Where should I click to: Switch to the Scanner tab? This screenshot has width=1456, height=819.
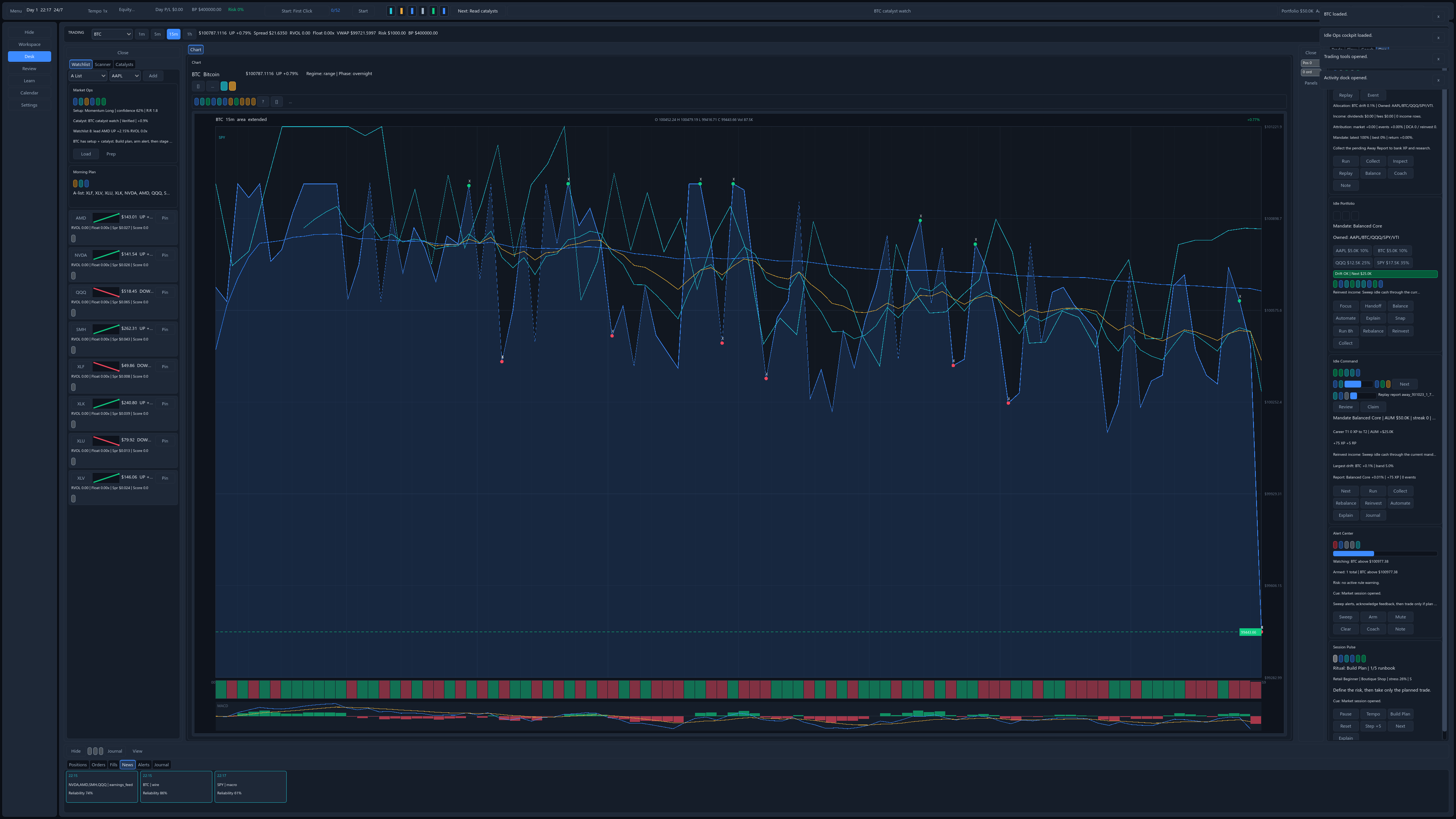[103, 64]
